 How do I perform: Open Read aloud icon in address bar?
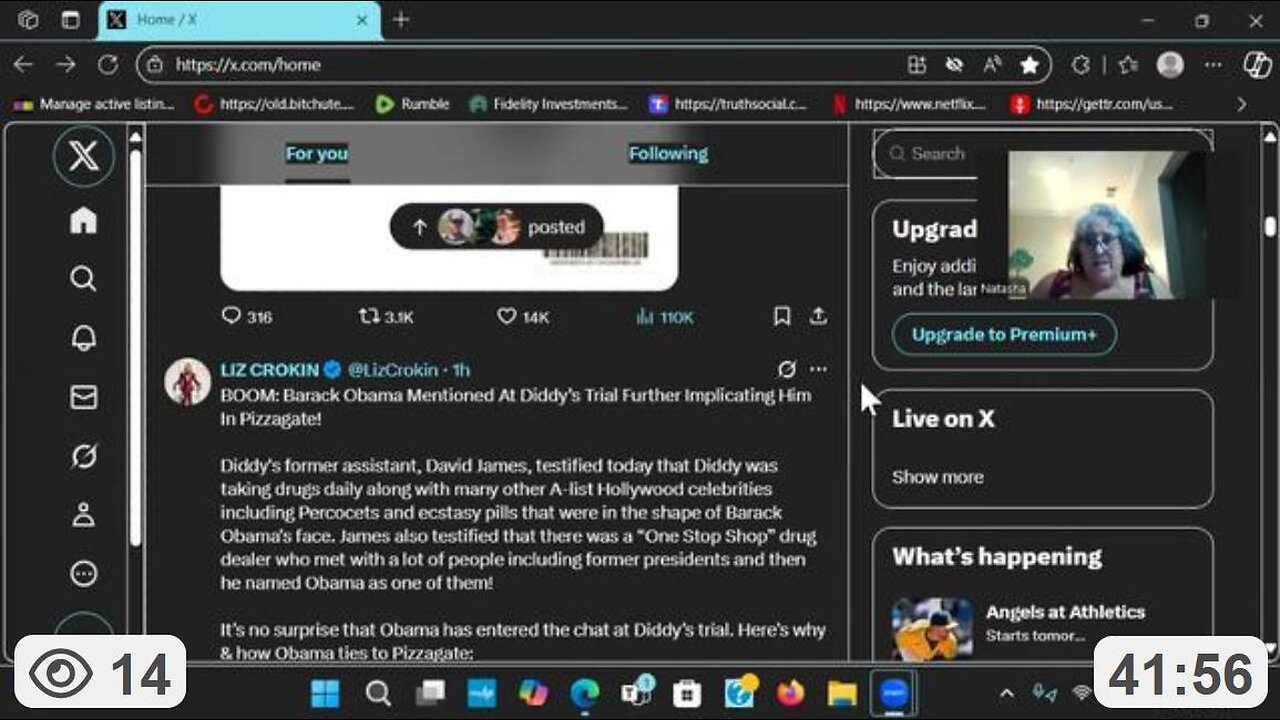[x=992, y=65]
